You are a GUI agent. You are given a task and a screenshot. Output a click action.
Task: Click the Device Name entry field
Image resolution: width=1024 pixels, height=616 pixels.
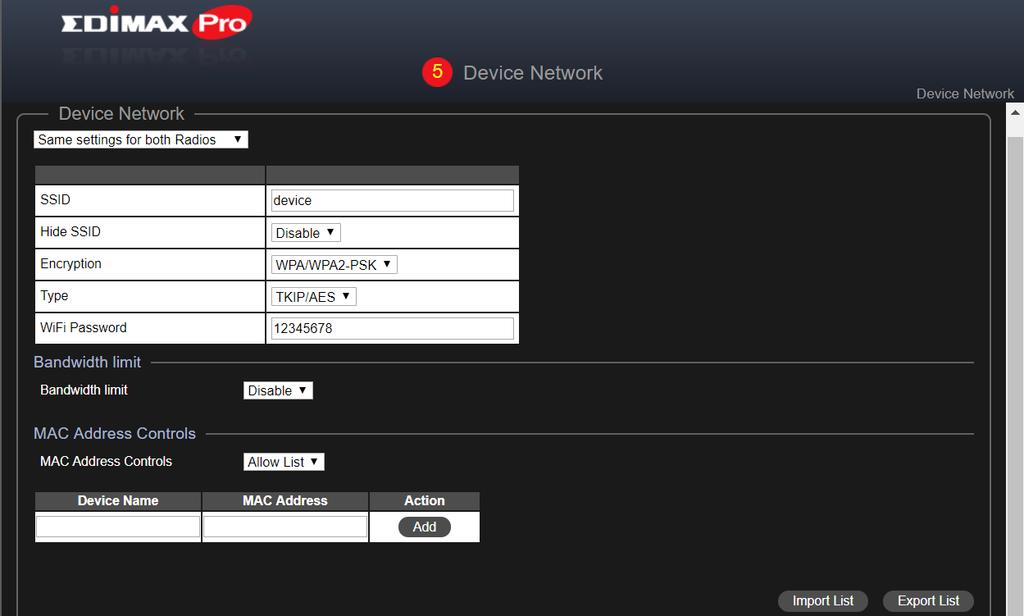(x=118, y=527)
